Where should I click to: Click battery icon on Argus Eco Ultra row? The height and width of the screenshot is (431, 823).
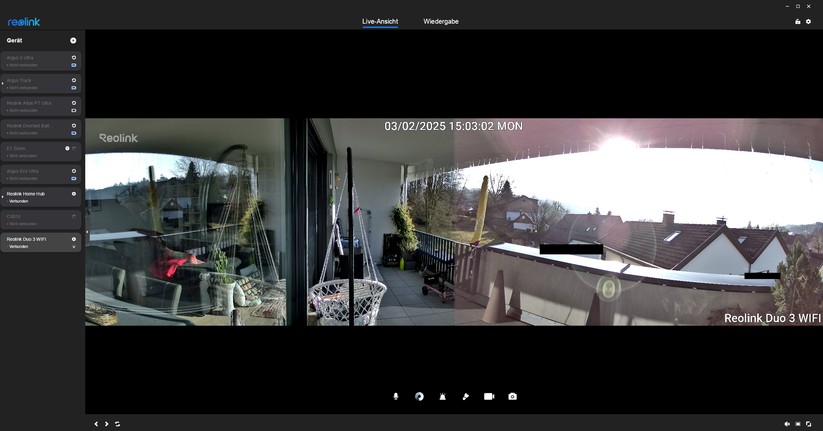click(73, 179)
